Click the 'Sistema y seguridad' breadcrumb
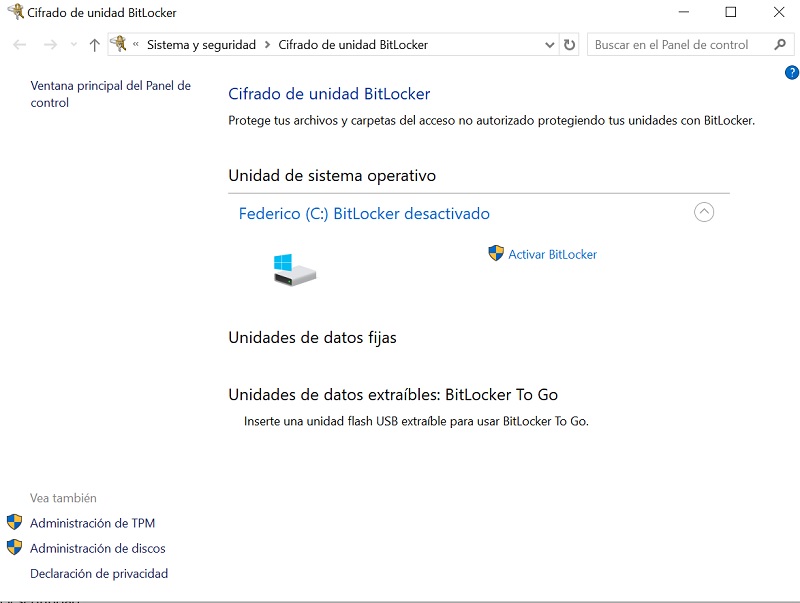Viewport: 800px width, 603px height. pyautogui.click(x=201, y=45)
